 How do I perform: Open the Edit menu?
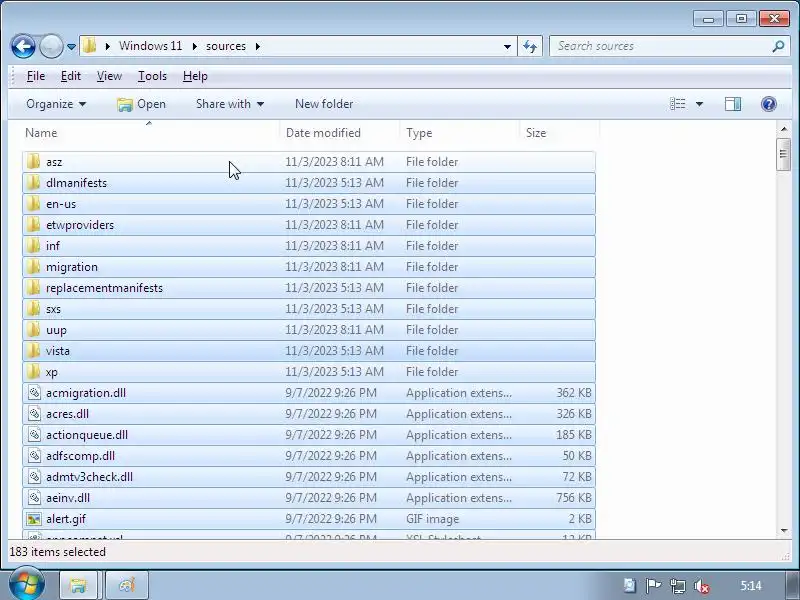70,76
